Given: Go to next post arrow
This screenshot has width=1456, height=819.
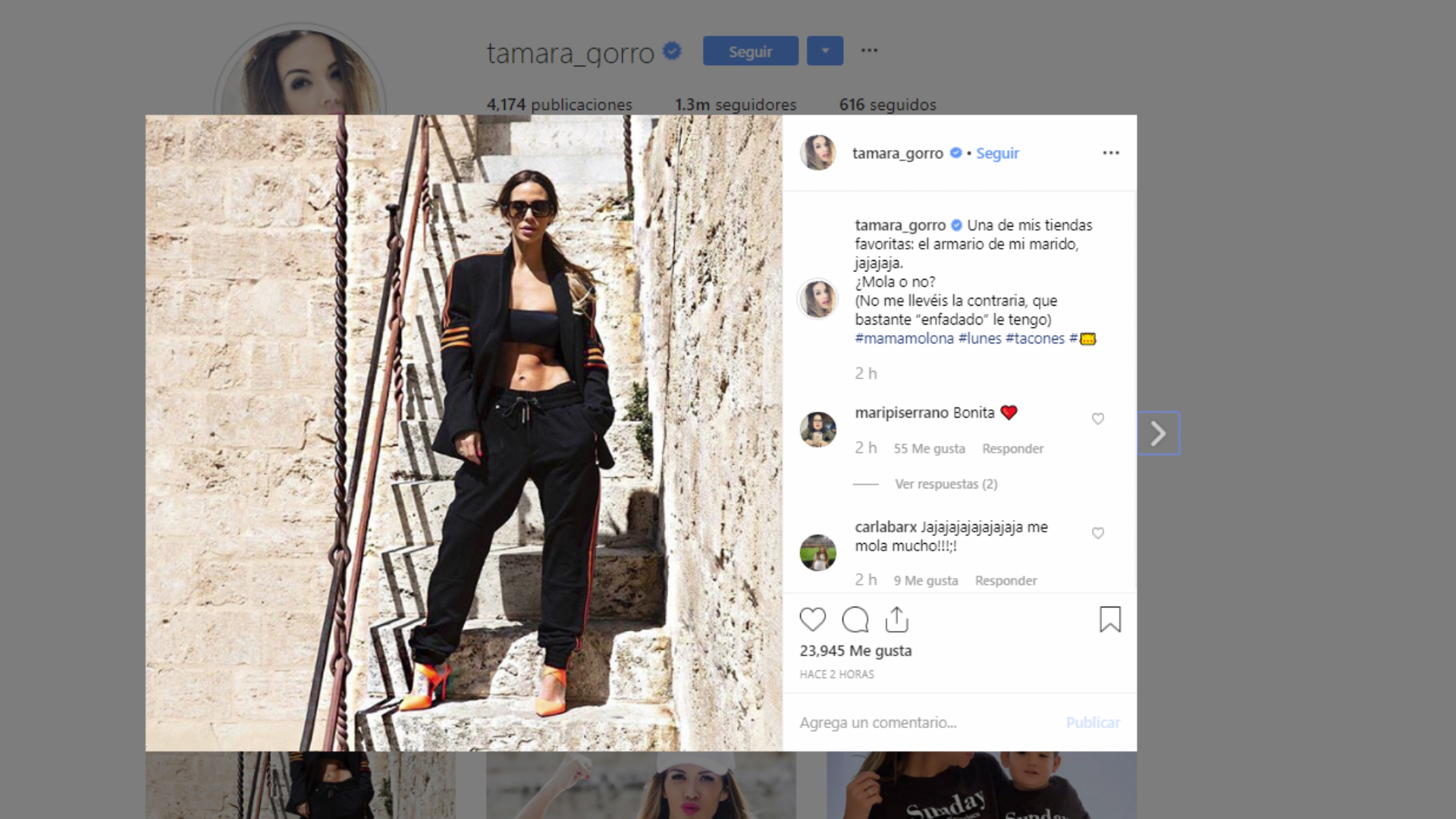Looking at the screenshot, I should [x=1158, y=433].
